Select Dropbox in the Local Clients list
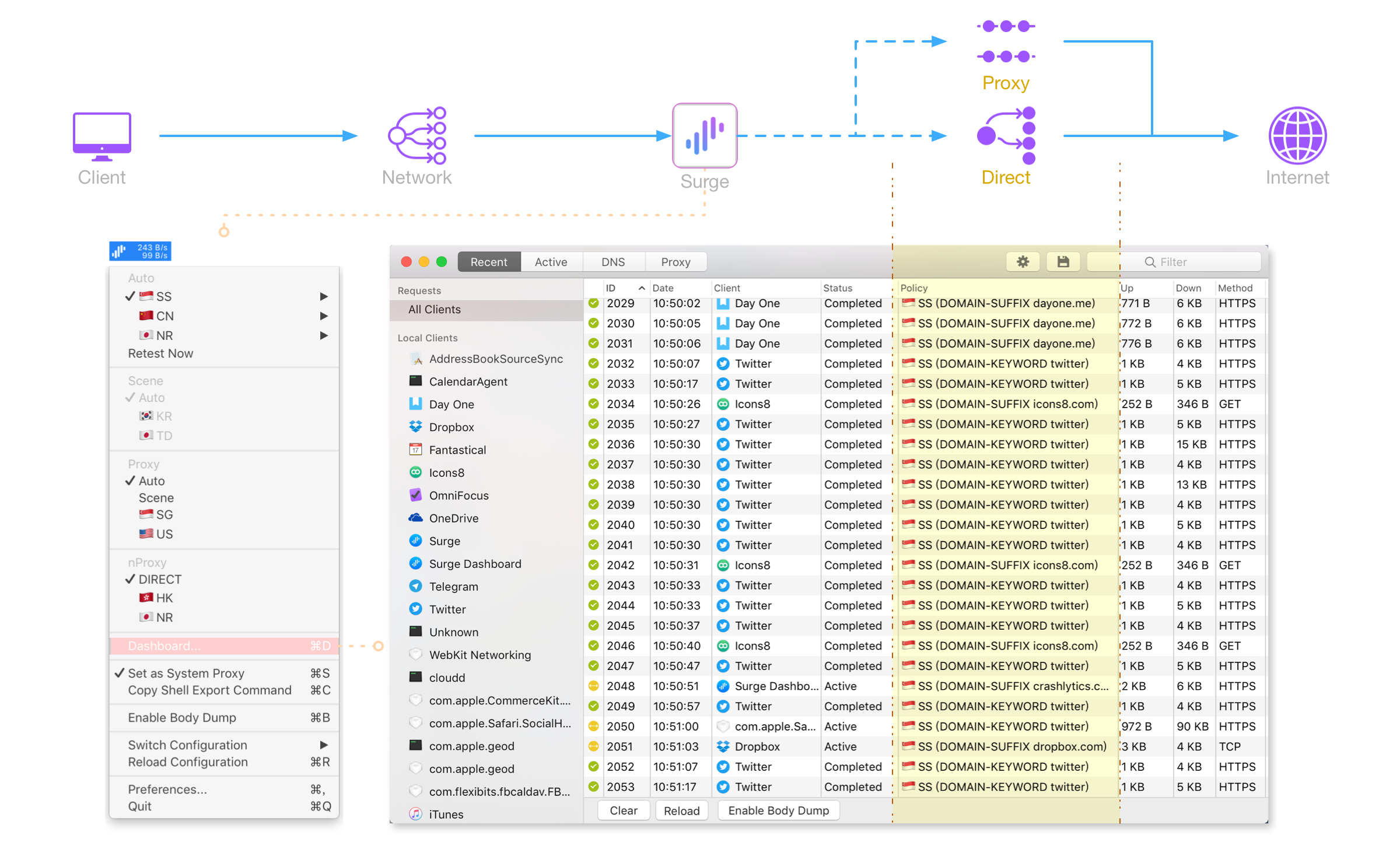Viewport: 1400px width, 856px height. pos(451,427)
